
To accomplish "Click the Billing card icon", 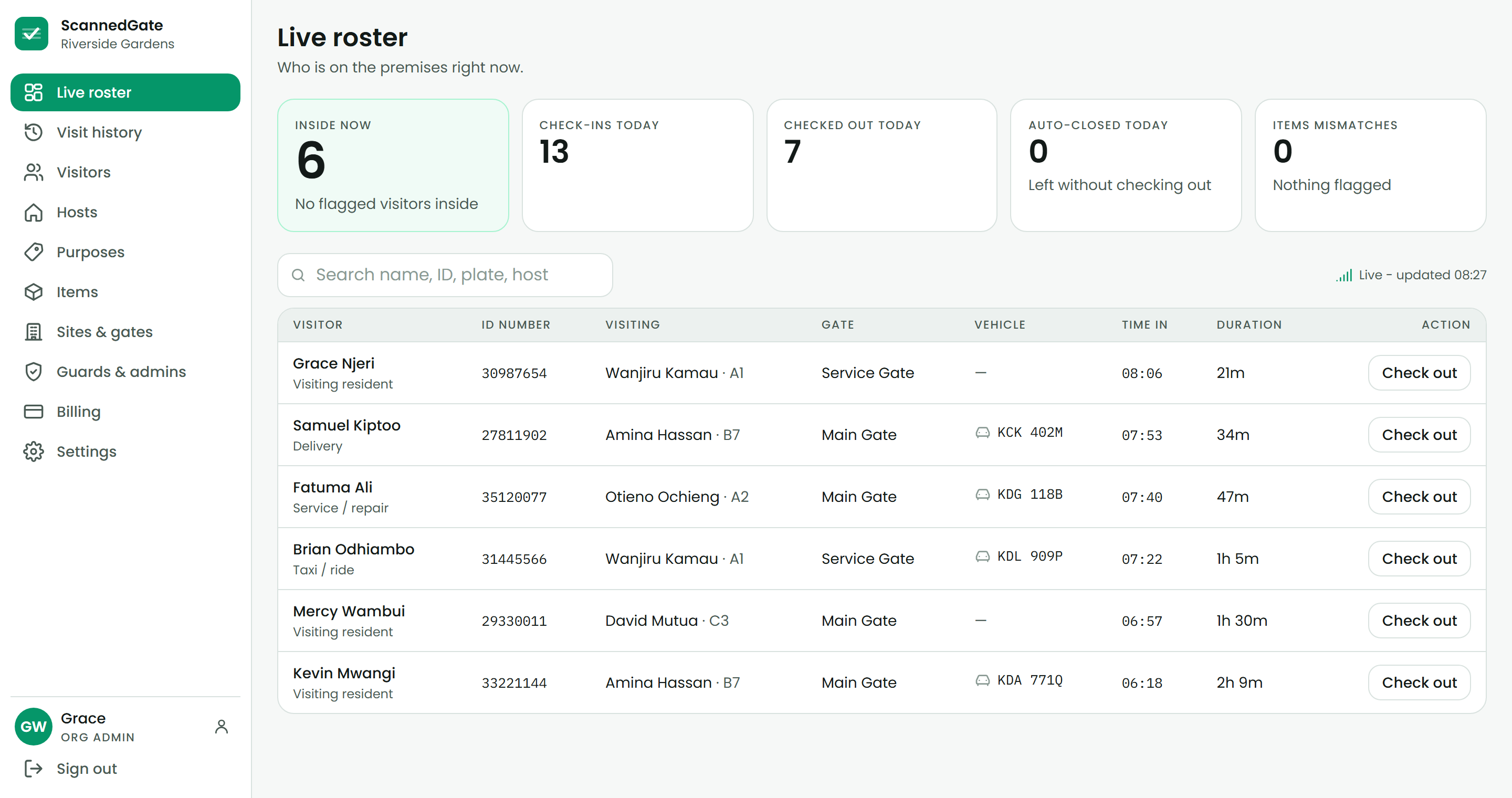I will 34,411.
